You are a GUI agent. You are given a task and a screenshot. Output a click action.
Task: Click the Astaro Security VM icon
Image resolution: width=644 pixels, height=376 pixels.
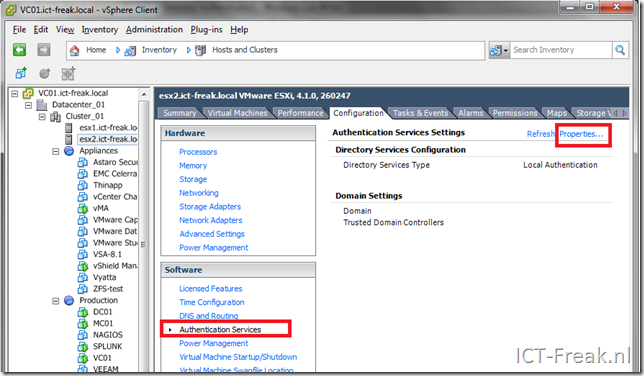click(83, 162)
